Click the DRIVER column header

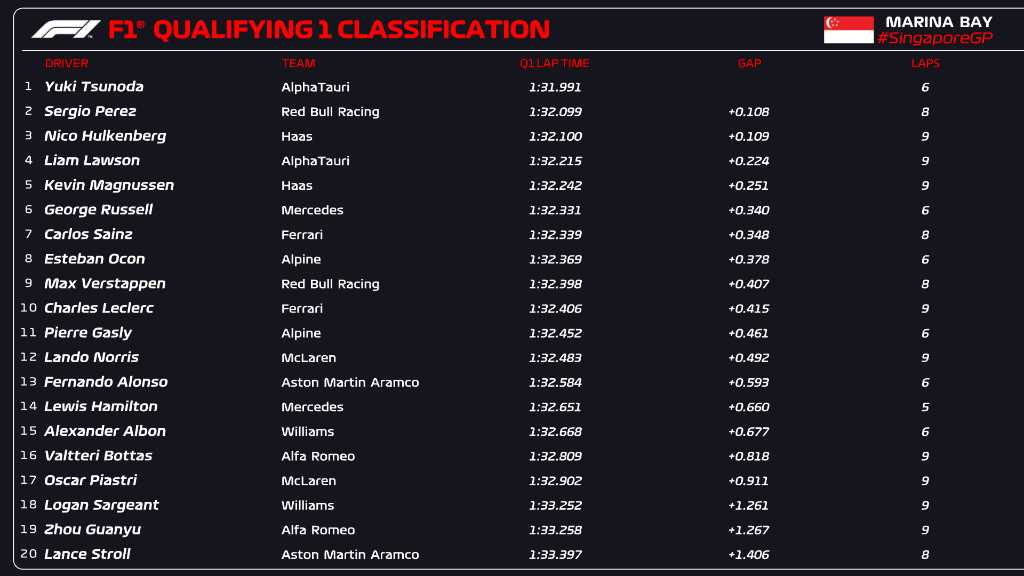pyautogui.click(x=66, y=63)
